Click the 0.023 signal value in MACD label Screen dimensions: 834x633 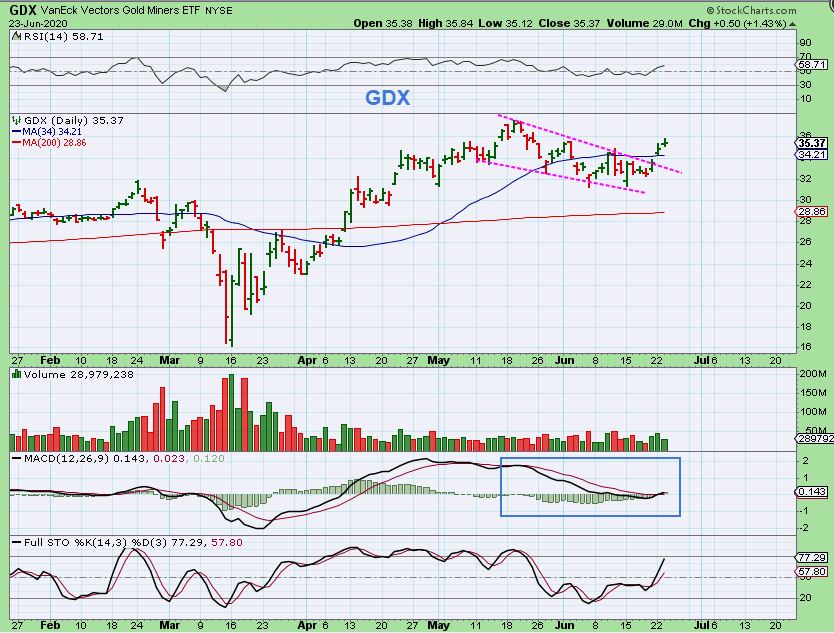coord(169,459)
